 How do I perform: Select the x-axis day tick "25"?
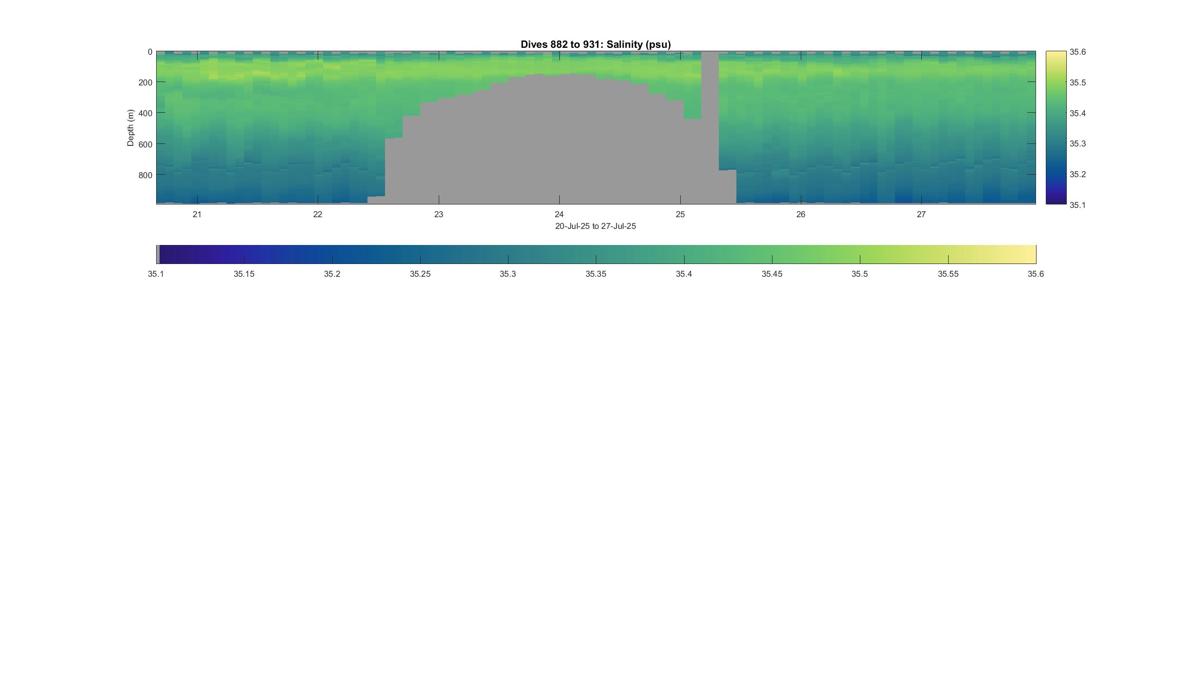coord(680,214)
